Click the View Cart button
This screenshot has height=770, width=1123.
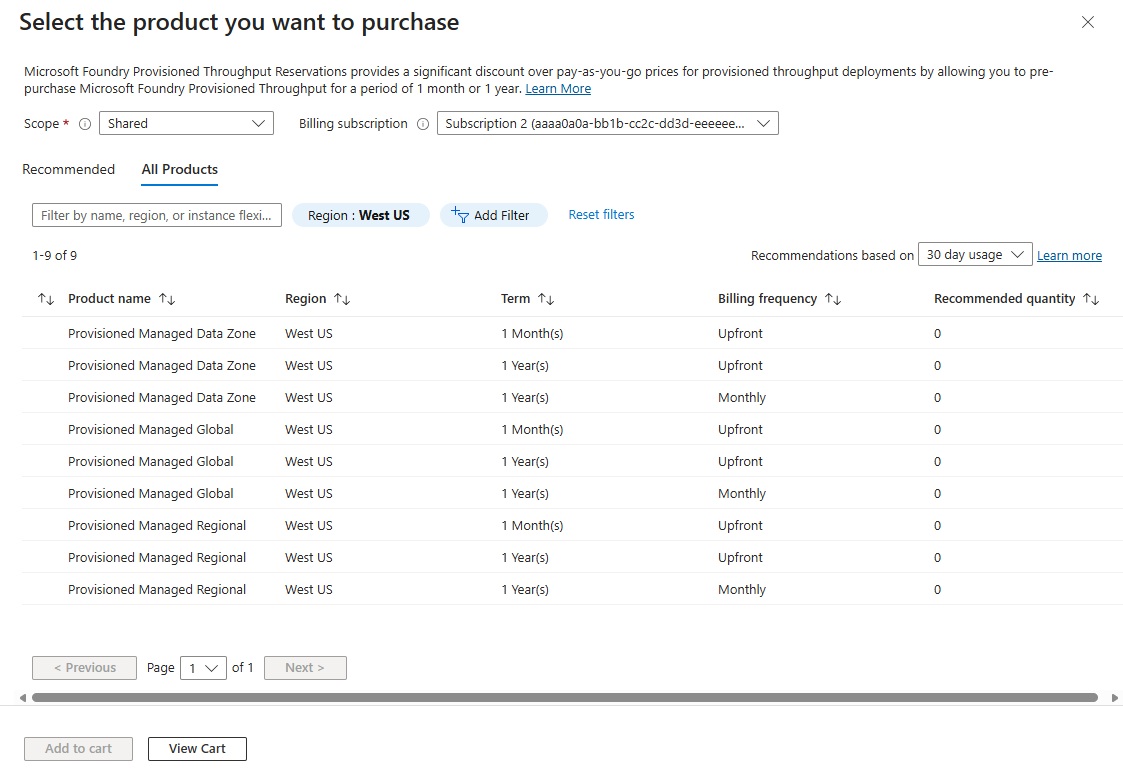(197, 749)
